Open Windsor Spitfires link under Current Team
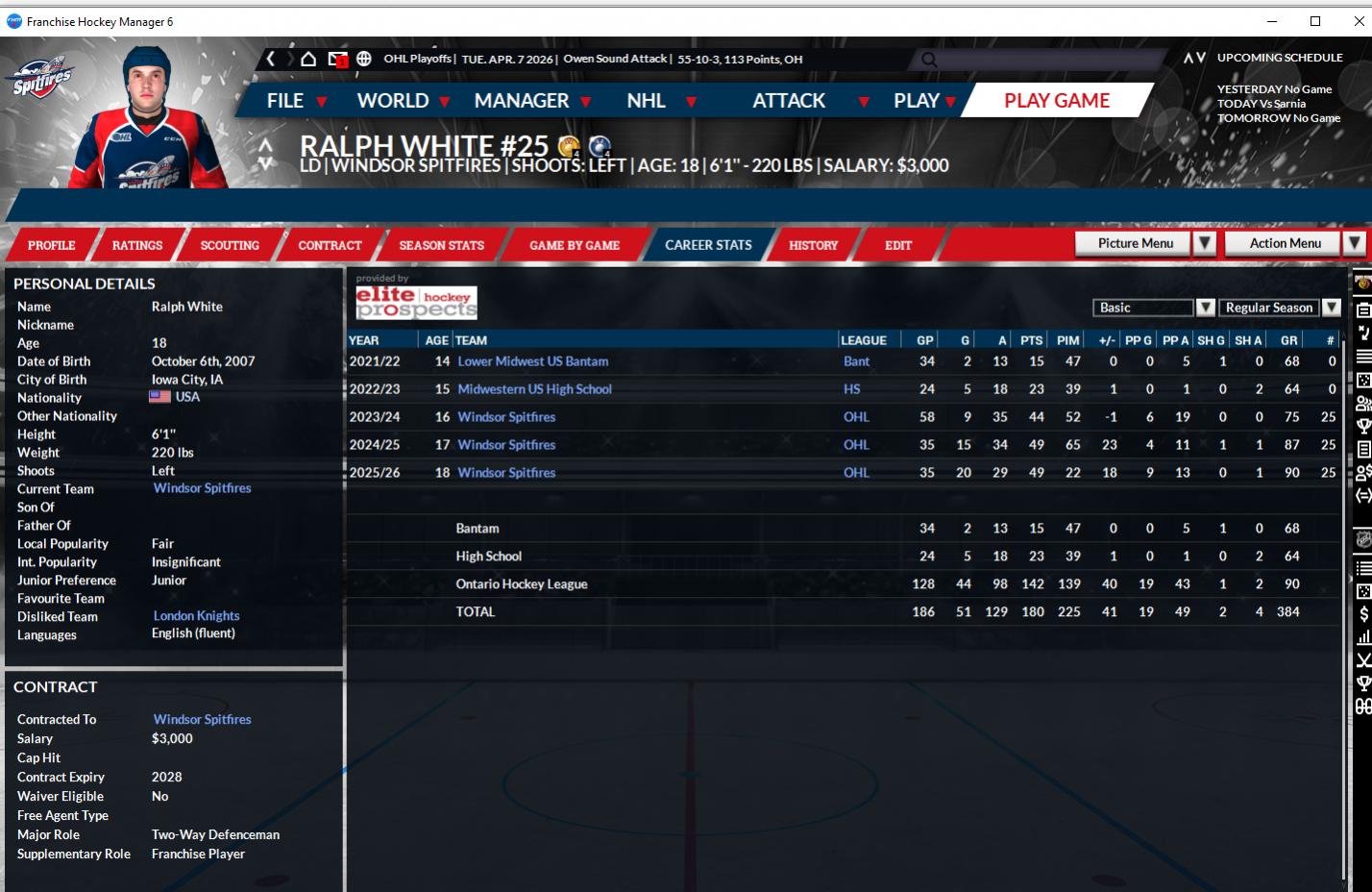Image resolution: width=1372 pixels, height=892 pixels. [202, 488]
